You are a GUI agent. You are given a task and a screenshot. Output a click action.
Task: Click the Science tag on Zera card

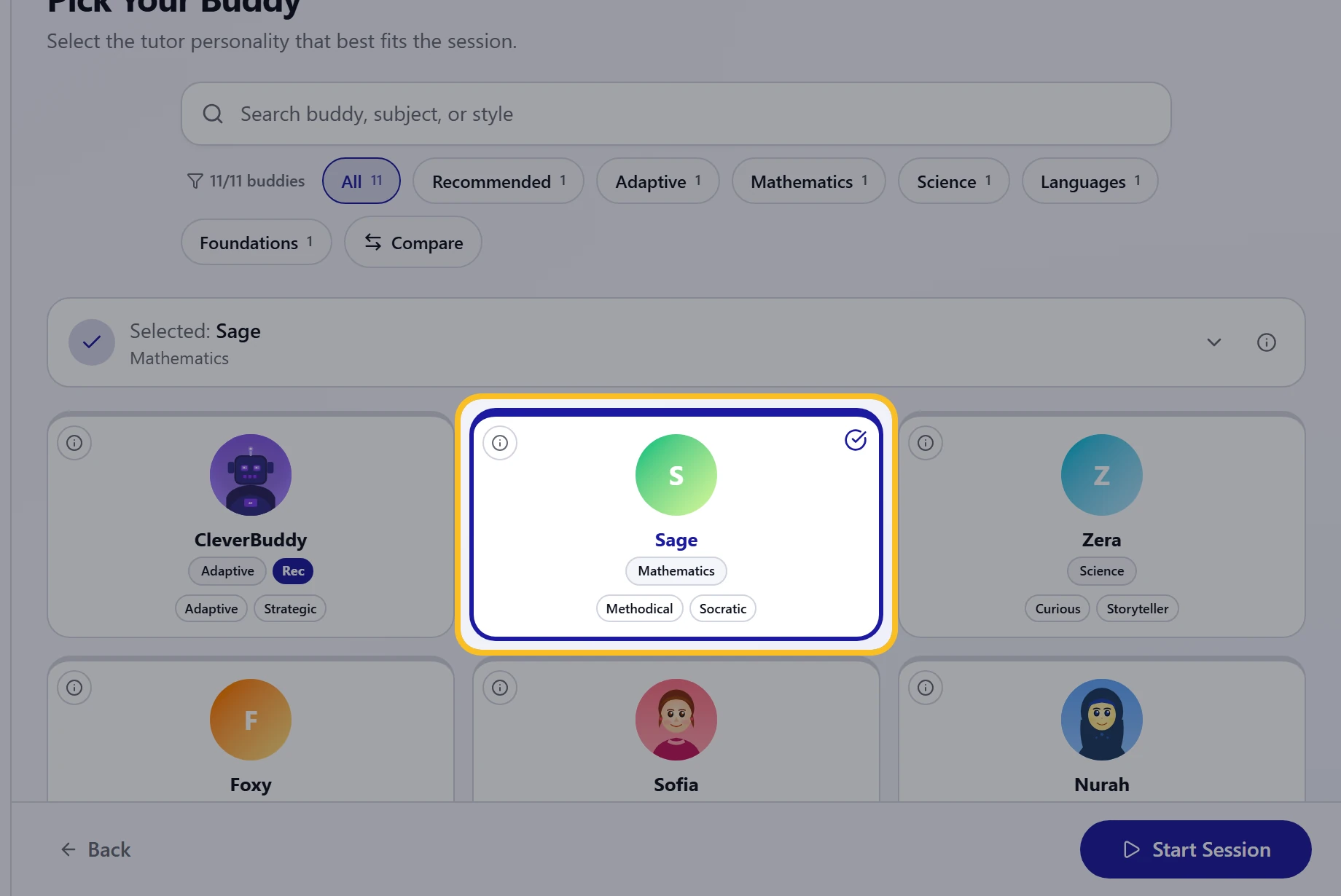coord(1102,571)
